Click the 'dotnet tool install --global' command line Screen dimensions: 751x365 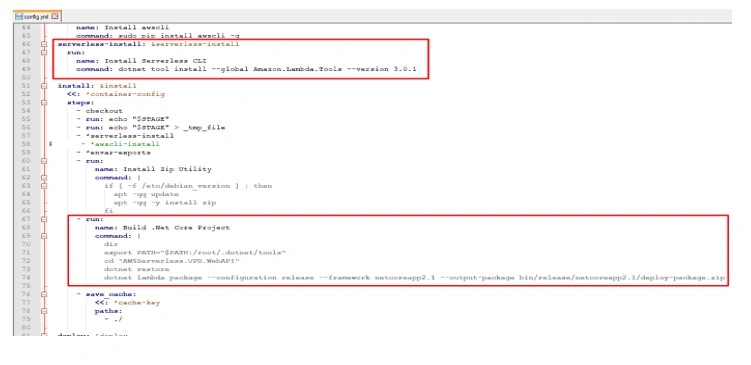(x=246, y=69)
